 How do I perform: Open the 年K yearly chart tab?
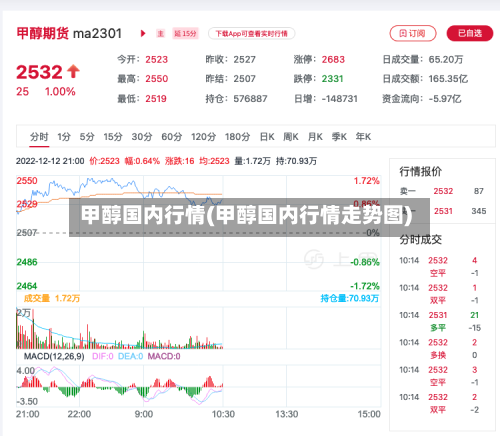363,137
